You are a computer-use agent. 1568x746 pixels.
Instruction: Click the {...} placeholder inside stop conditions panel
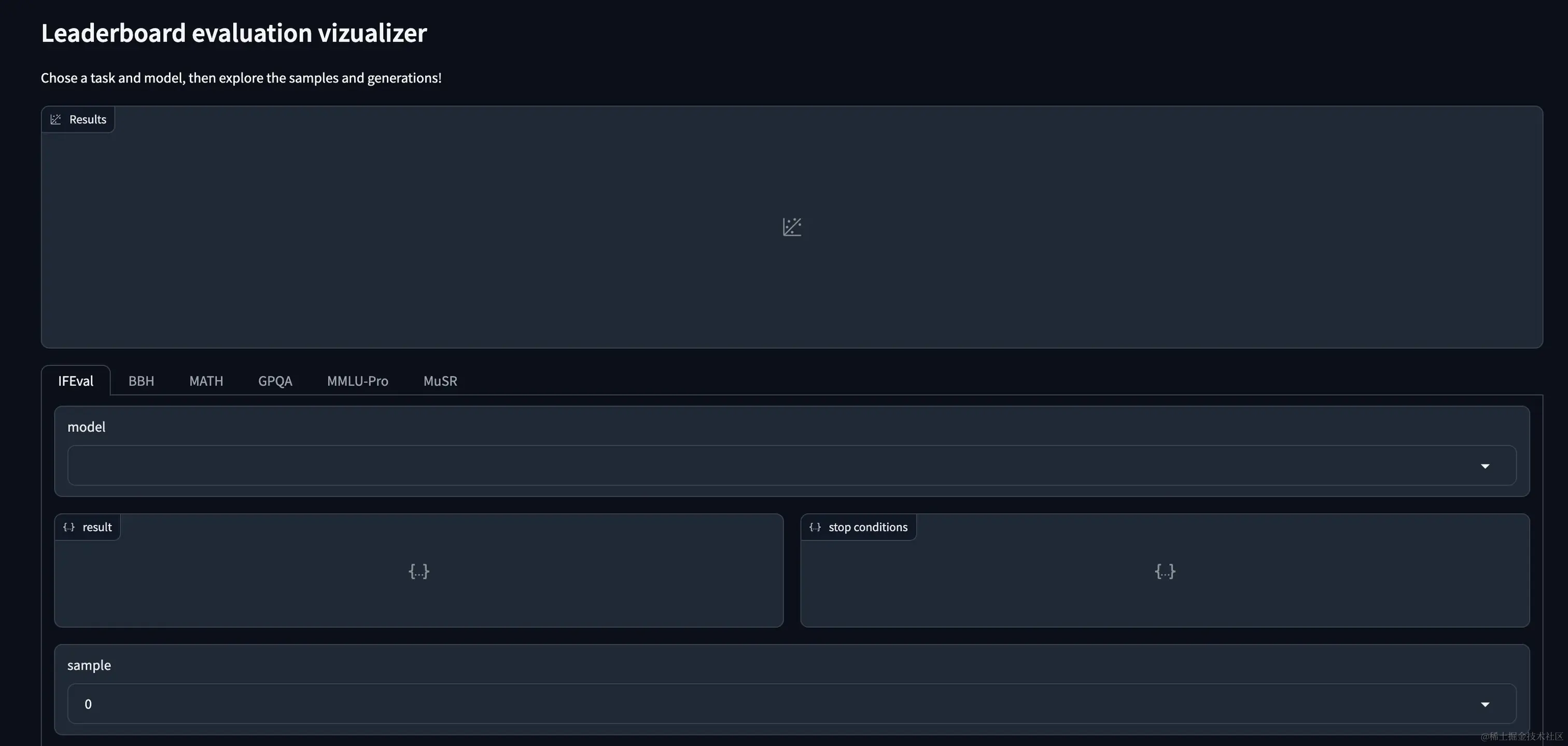(x=1165, y=571)
